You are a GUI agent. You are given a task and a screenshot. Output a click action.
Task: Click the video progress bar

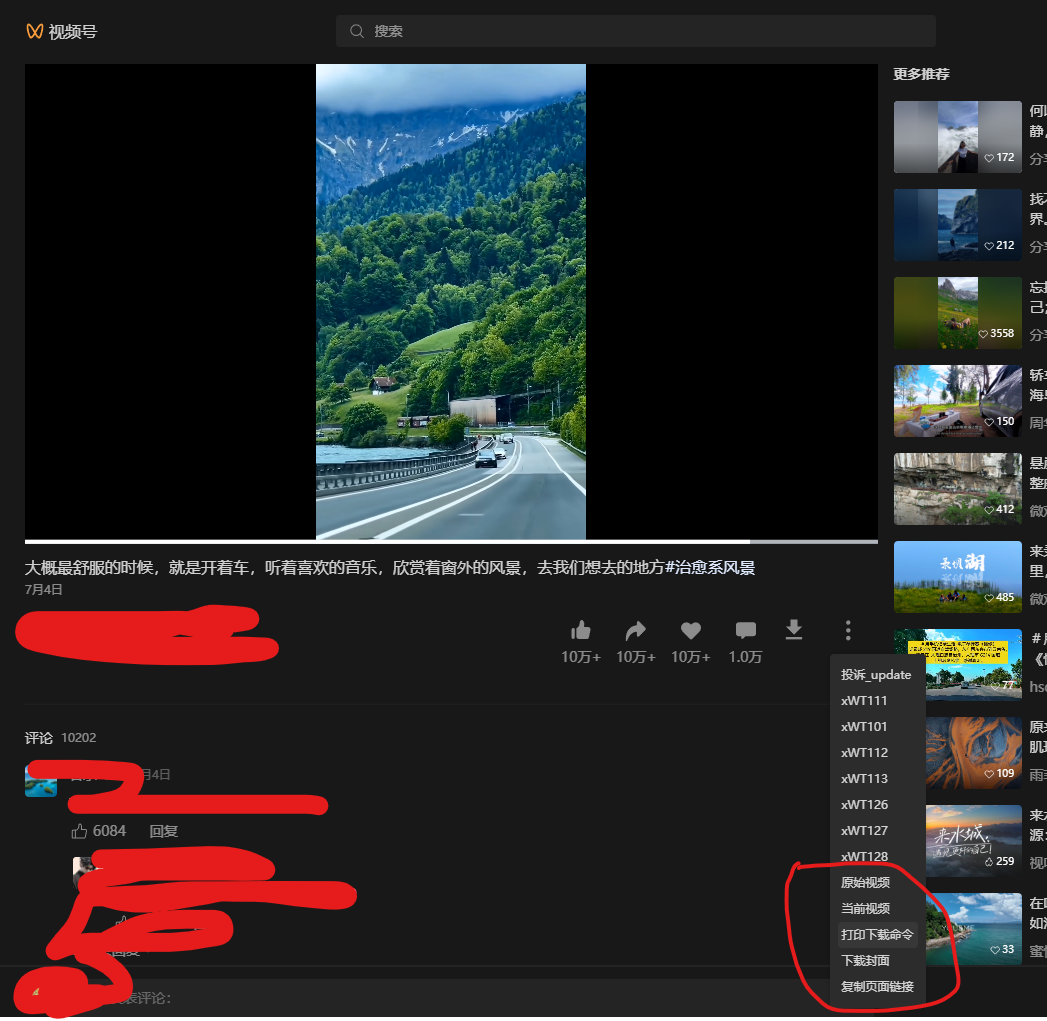click(x=450, y=541)
